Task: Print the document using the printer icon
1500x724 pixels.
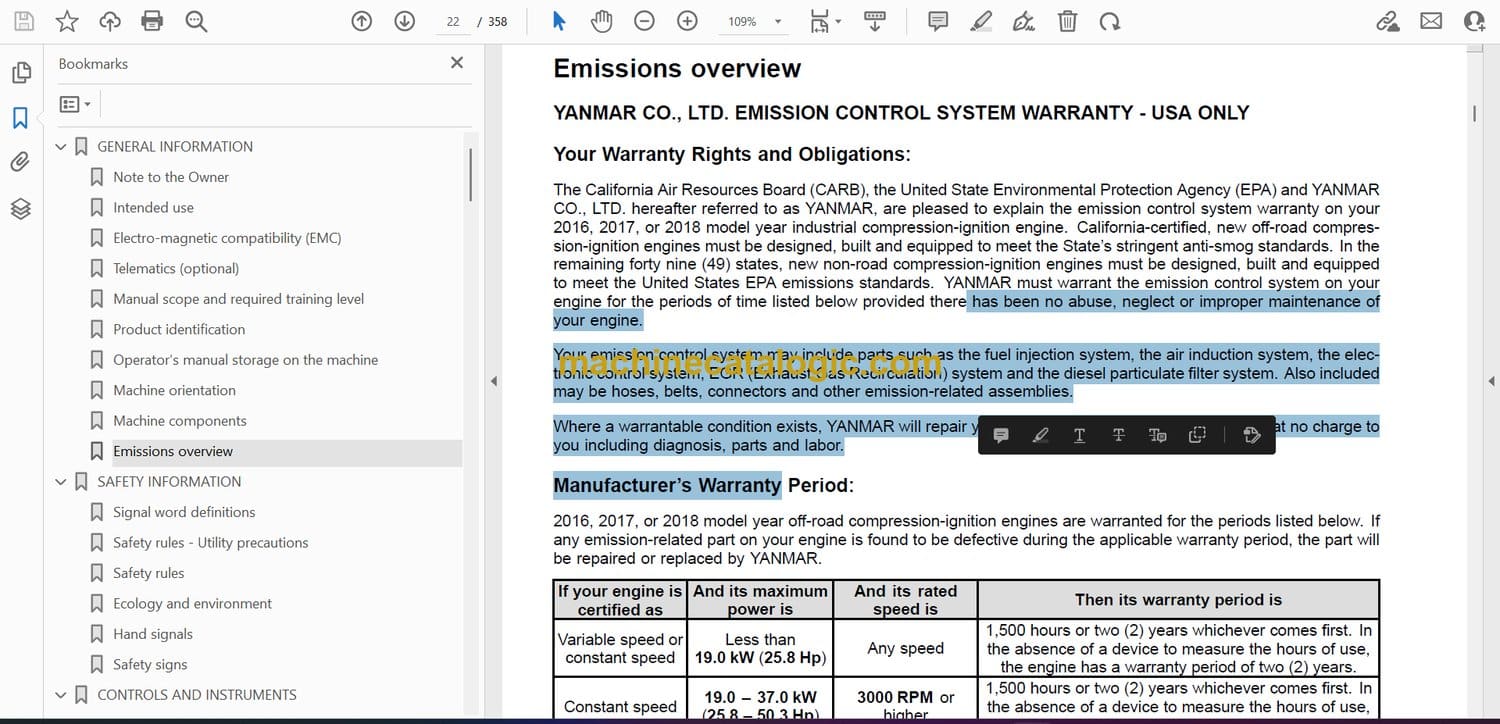Action: click(x=152, y=21)
